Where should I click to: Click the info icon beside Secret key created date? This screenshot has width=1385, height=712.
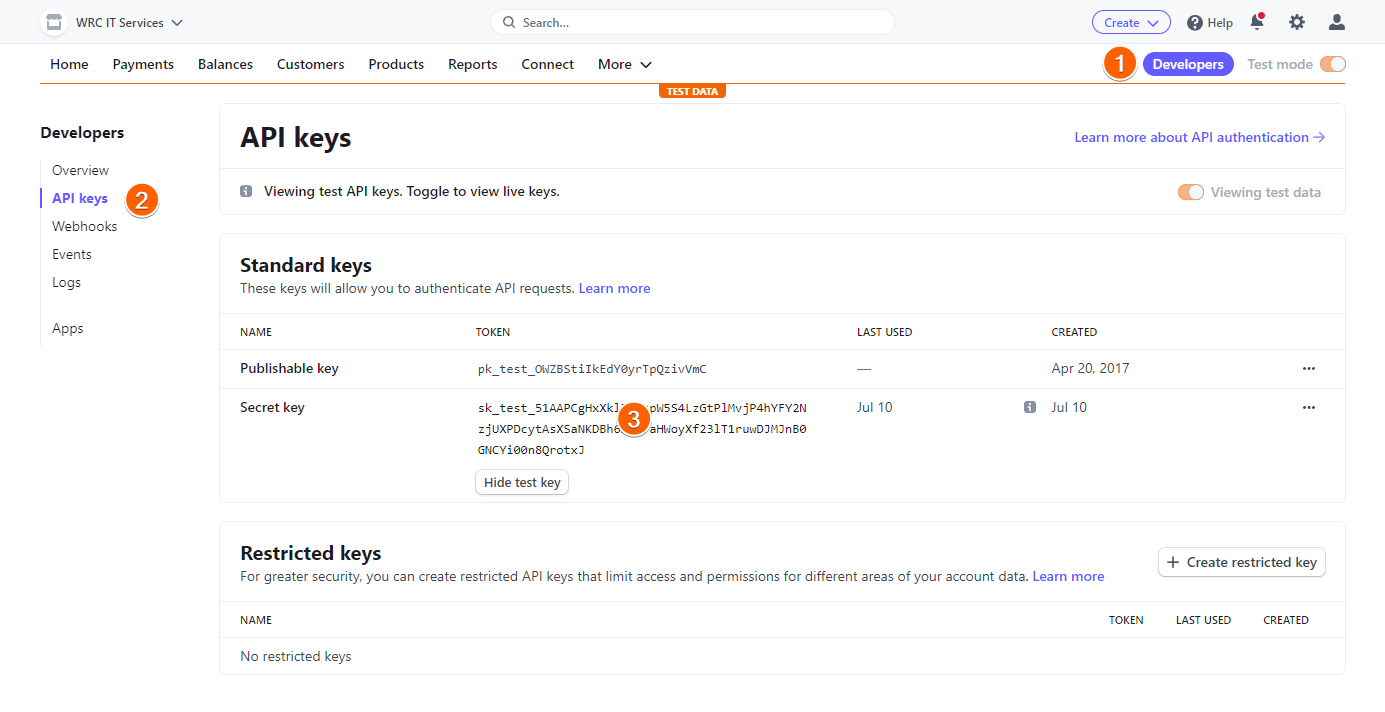click(1029, 408)
